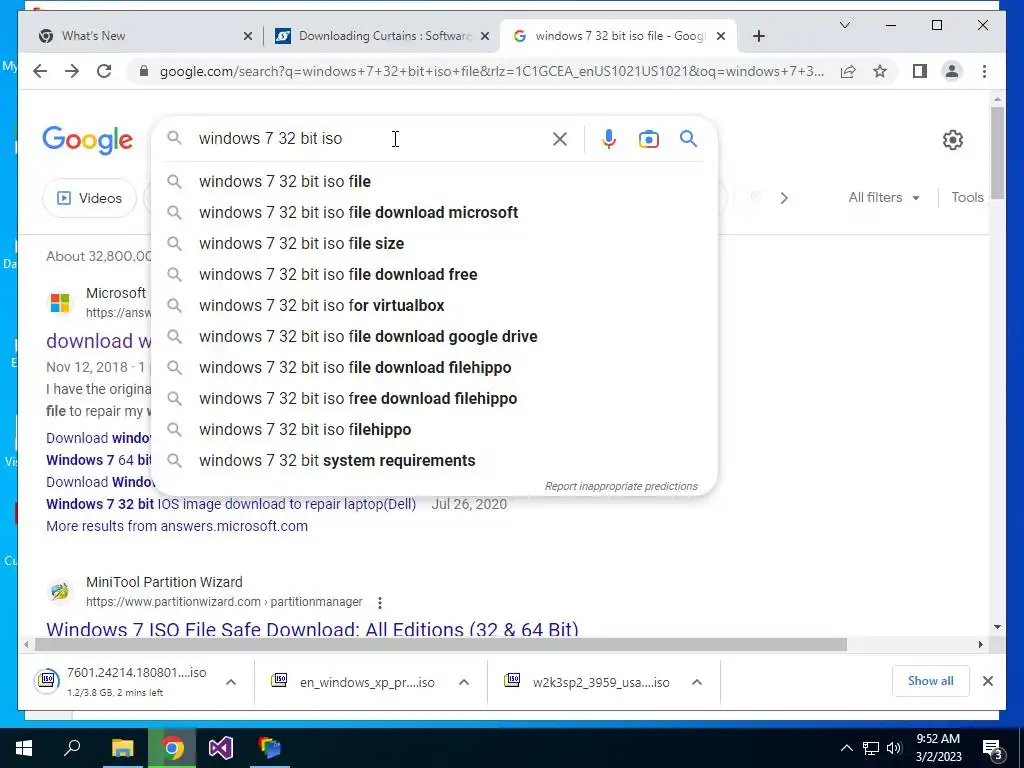Go forward with the navigation arrow
Screen dimensions: 1024x768
(72, 71)
